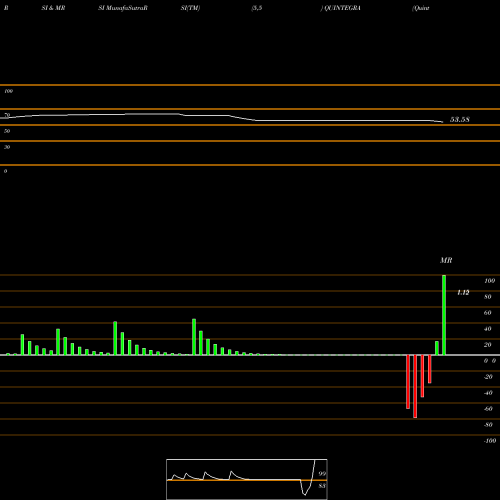Click the 'SI(TM)' header text
Screen dimensions: 500x500
[x=190, y=8]
